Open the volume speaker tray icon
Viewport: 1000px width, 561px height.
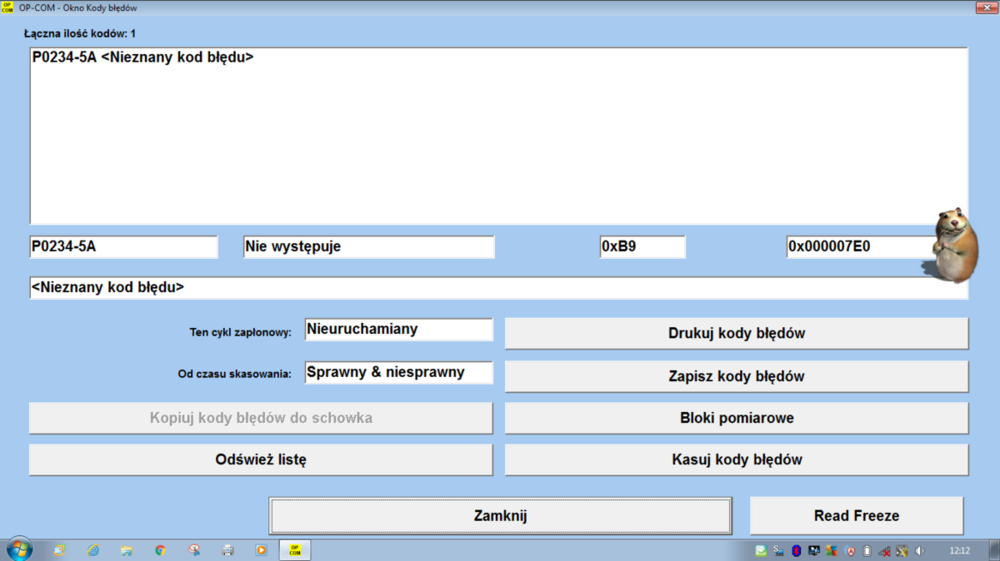pyautogui.click(x=920, y=551)
